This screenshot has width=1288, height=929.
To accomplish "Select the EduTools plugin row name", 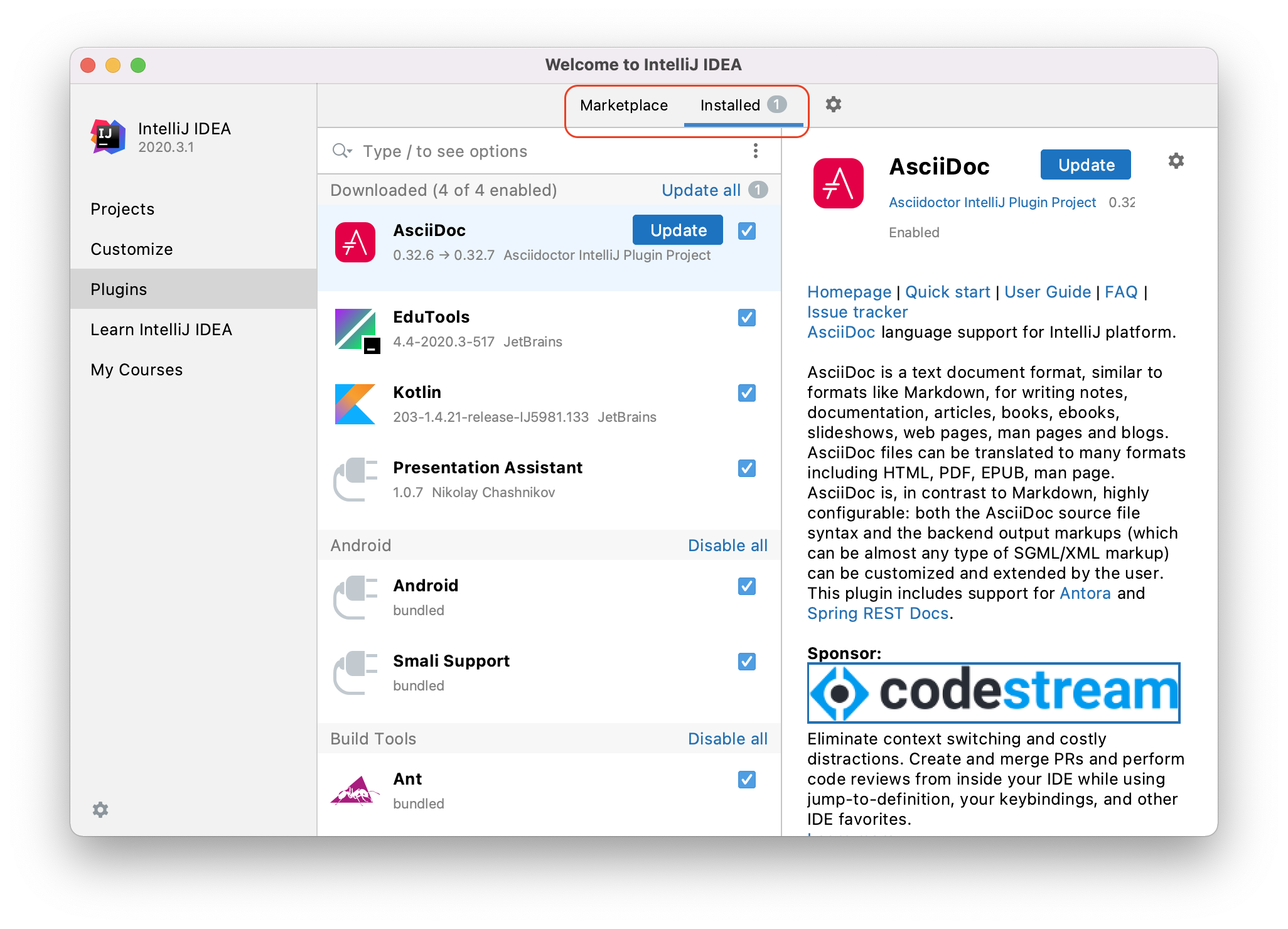I will click(431, 317).
